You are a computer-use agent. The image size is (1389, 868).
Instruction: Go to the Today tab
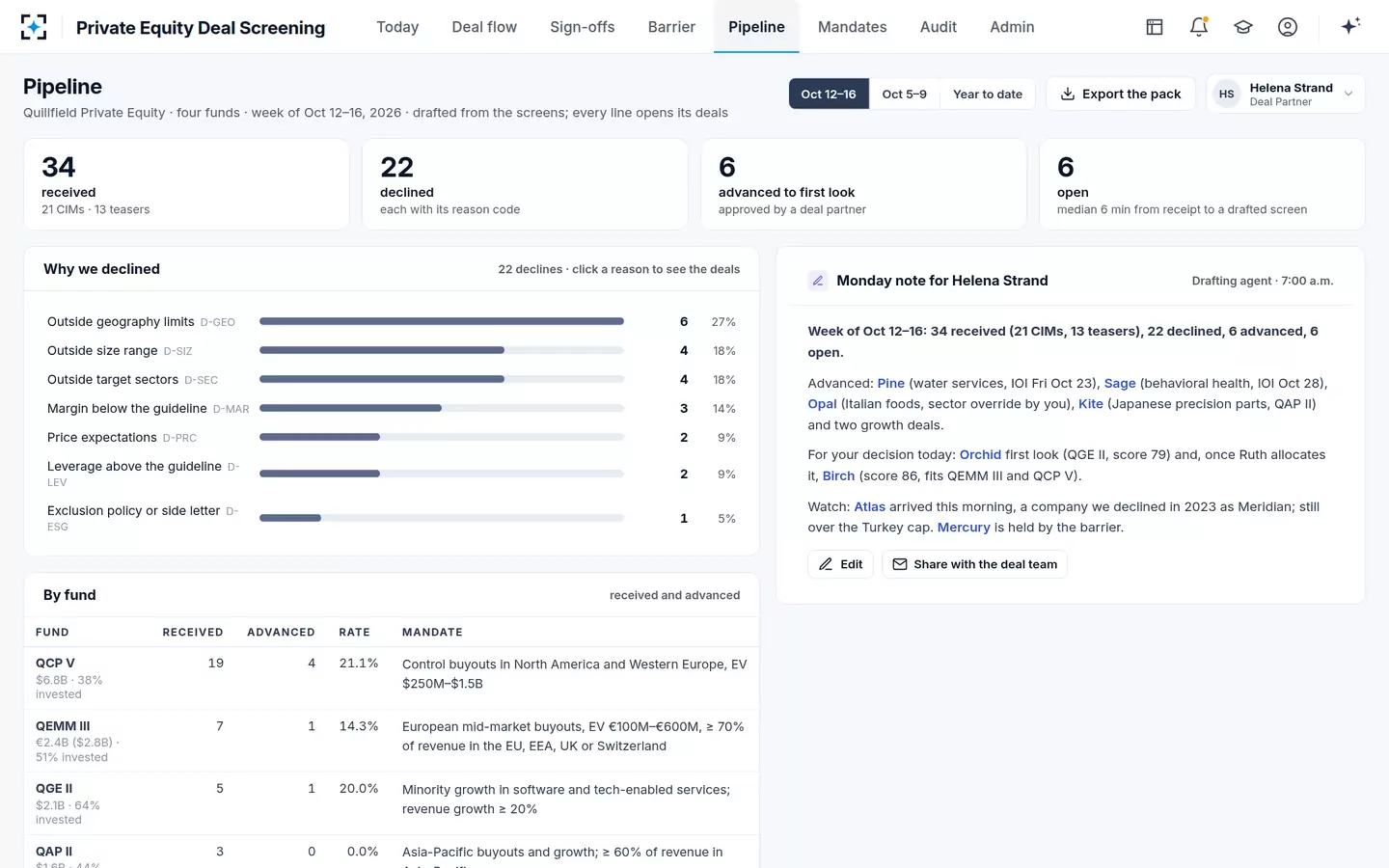397,27
